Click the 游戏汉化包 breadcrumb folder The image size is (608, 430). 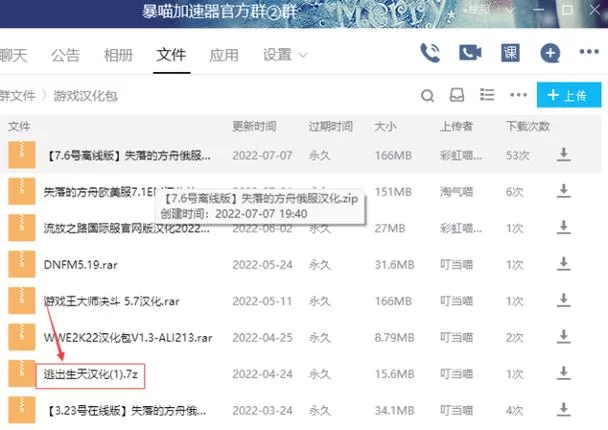85,95
